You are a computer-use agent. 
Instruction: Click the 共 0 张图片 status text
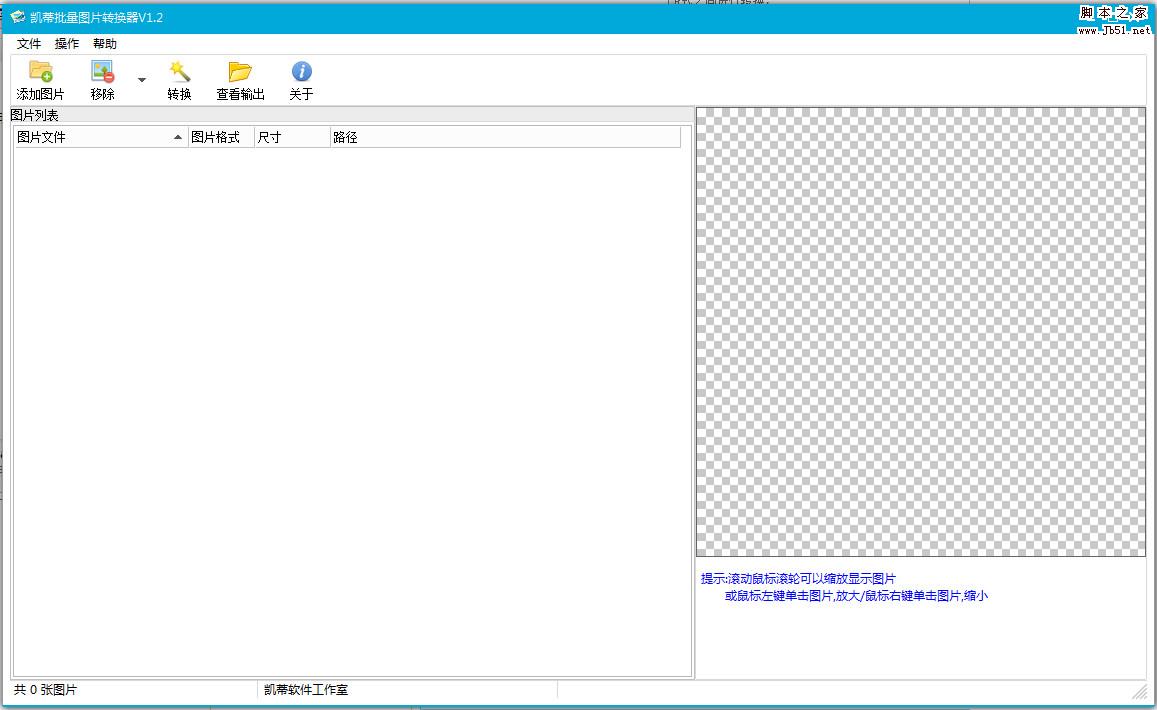pos(45,690)
